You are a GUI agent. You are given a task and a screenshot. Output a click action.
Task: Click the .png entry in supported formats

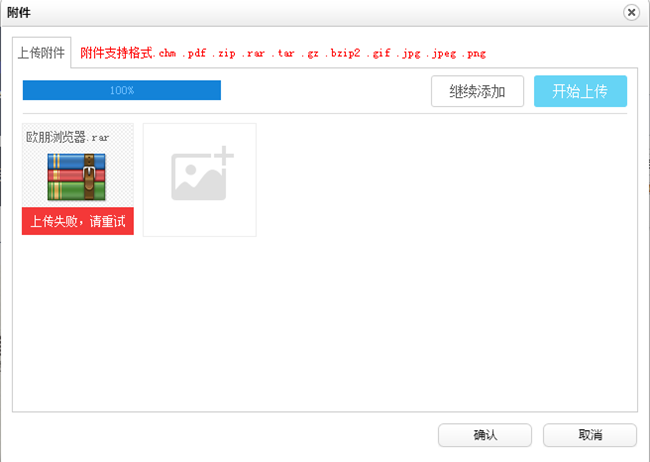click(473, 53)
